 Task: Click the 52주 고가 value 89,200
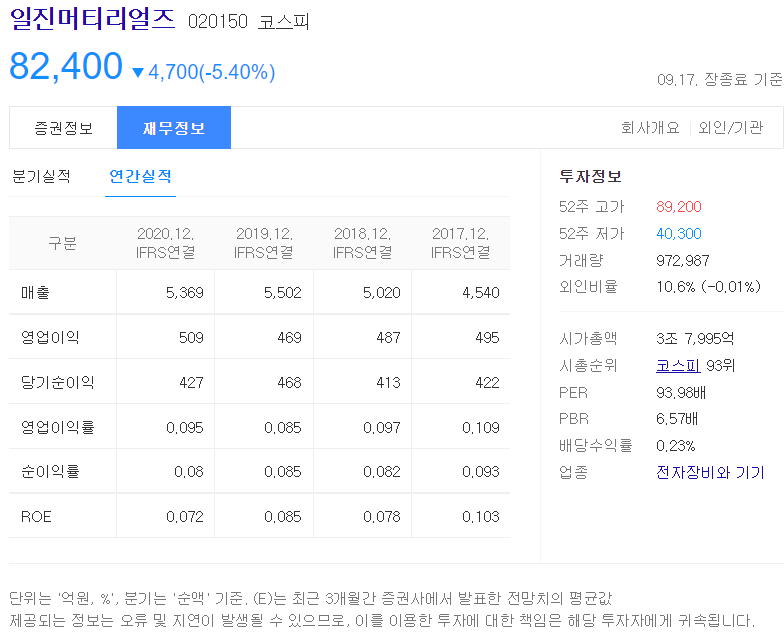(x=678, y=206)
